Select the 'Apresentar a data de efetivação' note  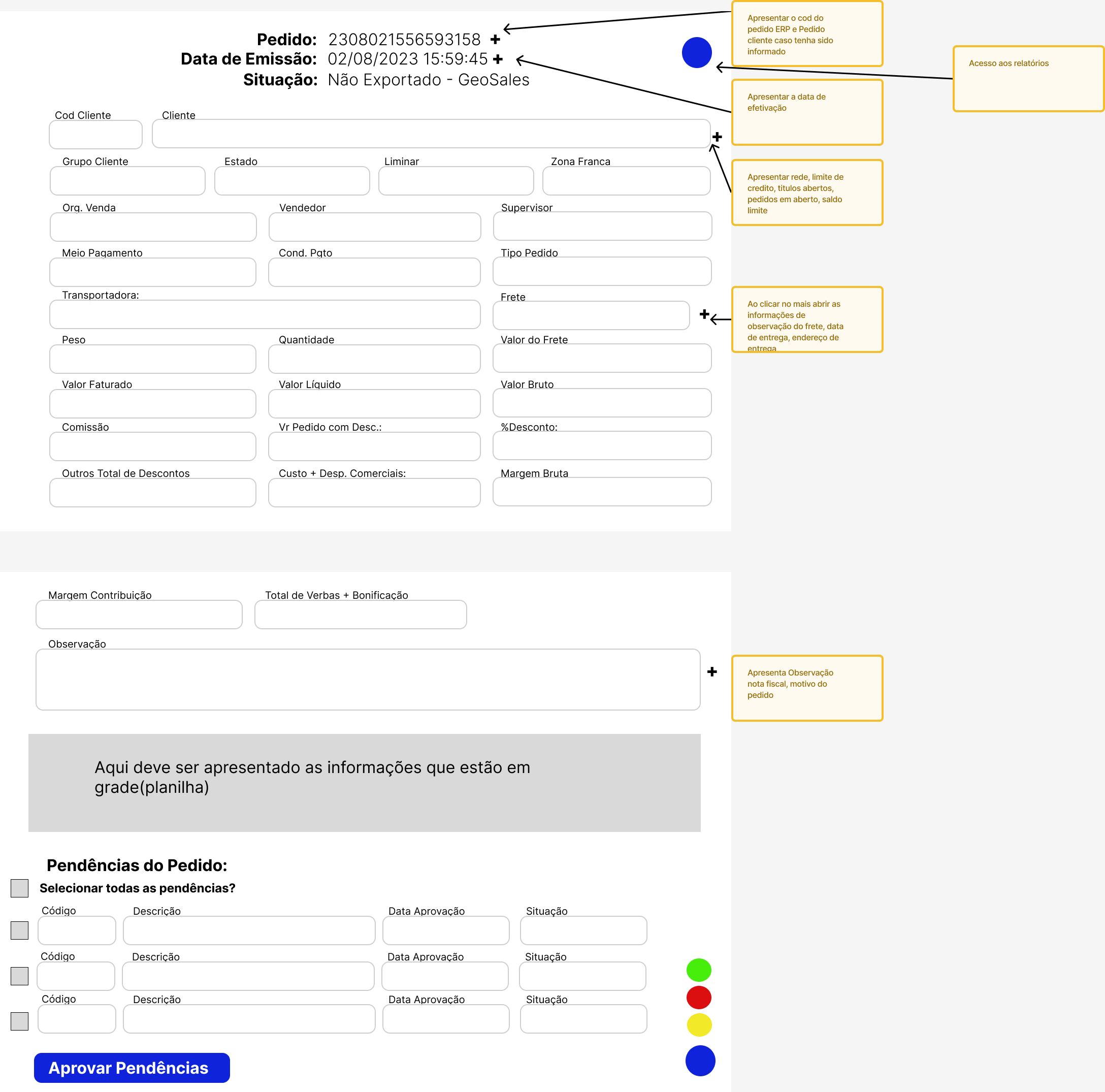coord(807,112)
